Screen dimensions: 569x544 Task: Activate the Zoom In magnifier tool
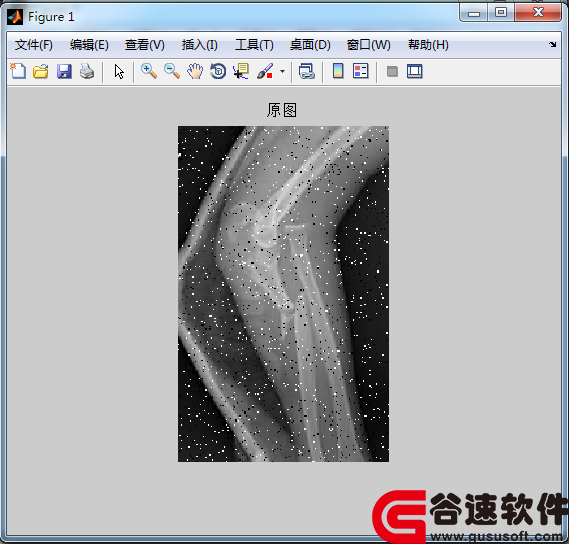149,71
